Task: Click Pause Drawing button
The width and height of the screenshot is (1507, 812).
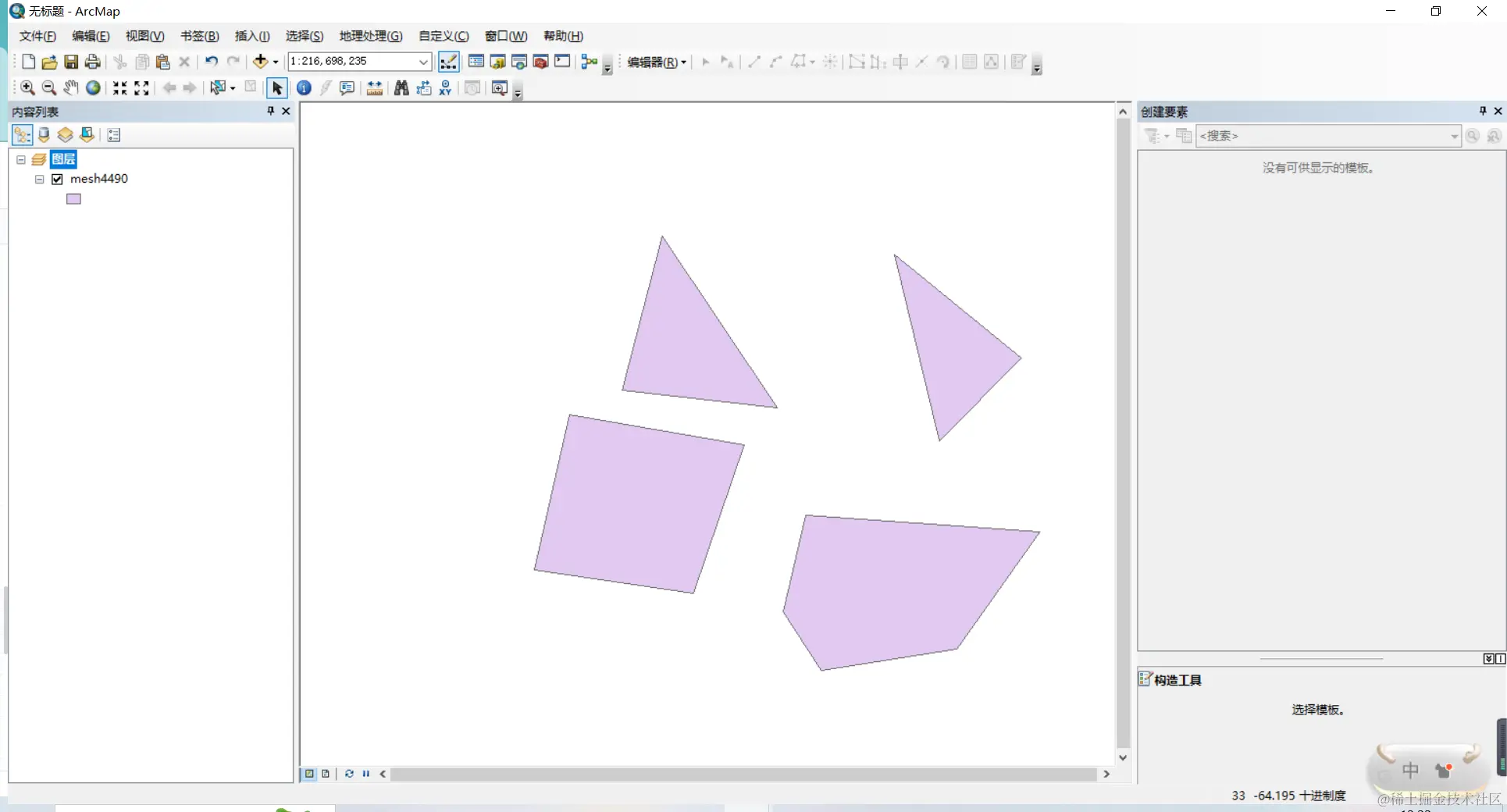Action: pyautogui.click(x=366, y=774)
